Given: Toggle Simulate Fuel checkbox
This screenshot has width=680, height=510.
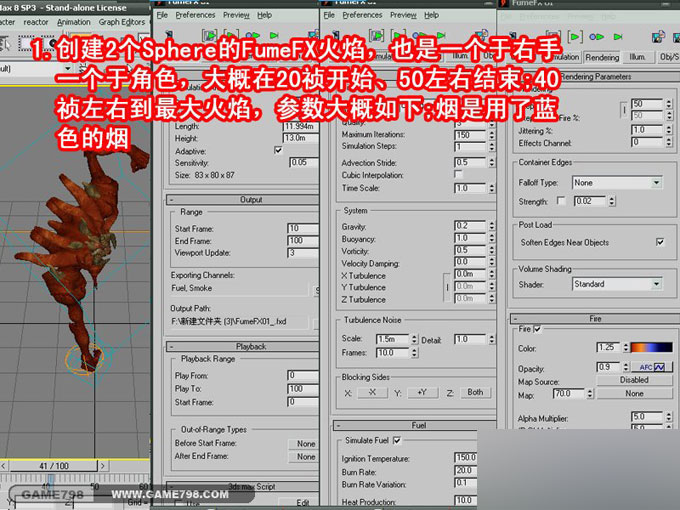Looking at the screenshot, I should 397,441.
